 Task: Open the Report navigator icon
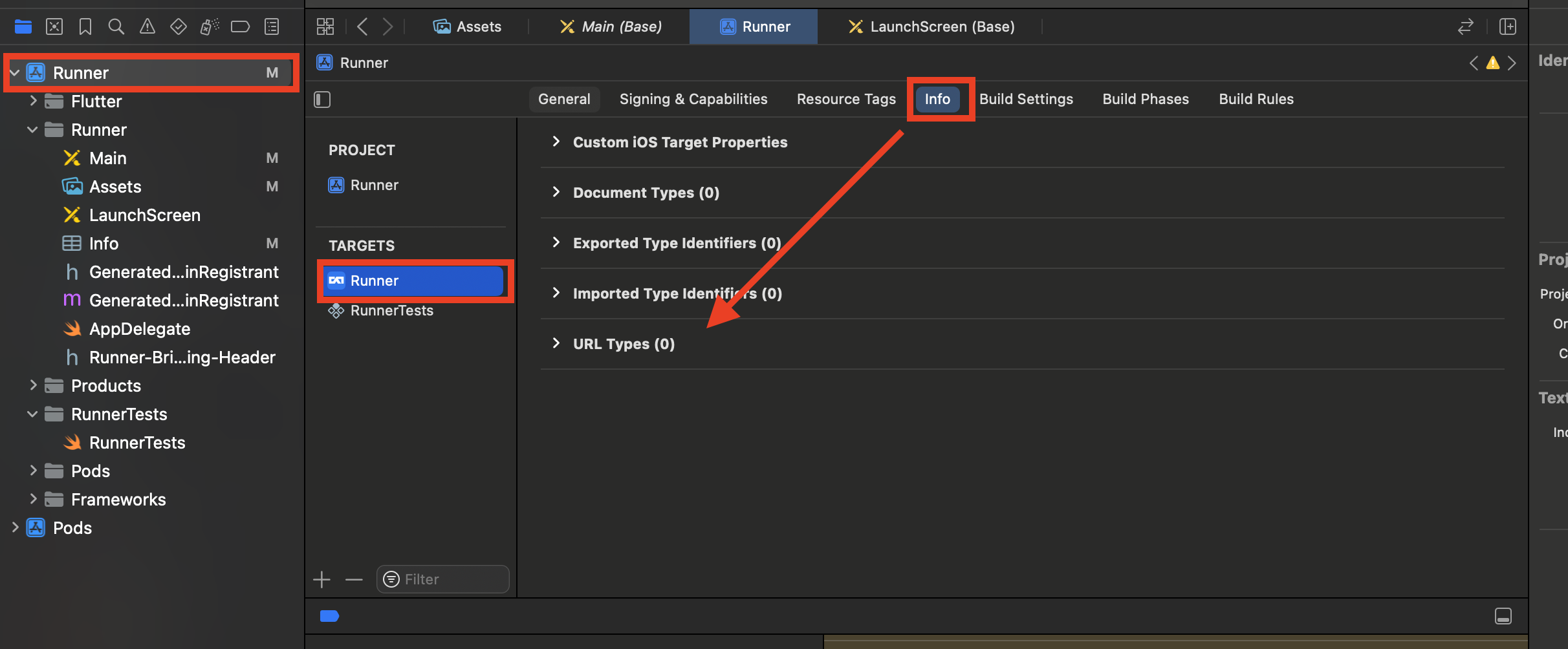pyautogui.click(x=272, y=27)
